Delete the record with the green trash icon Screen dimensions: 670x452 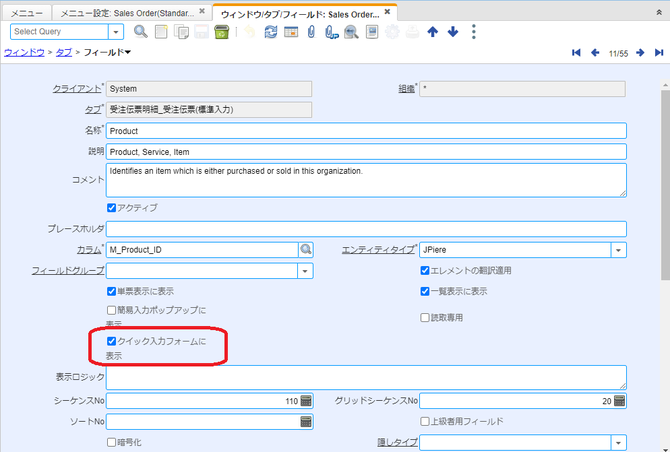[221, 32]
